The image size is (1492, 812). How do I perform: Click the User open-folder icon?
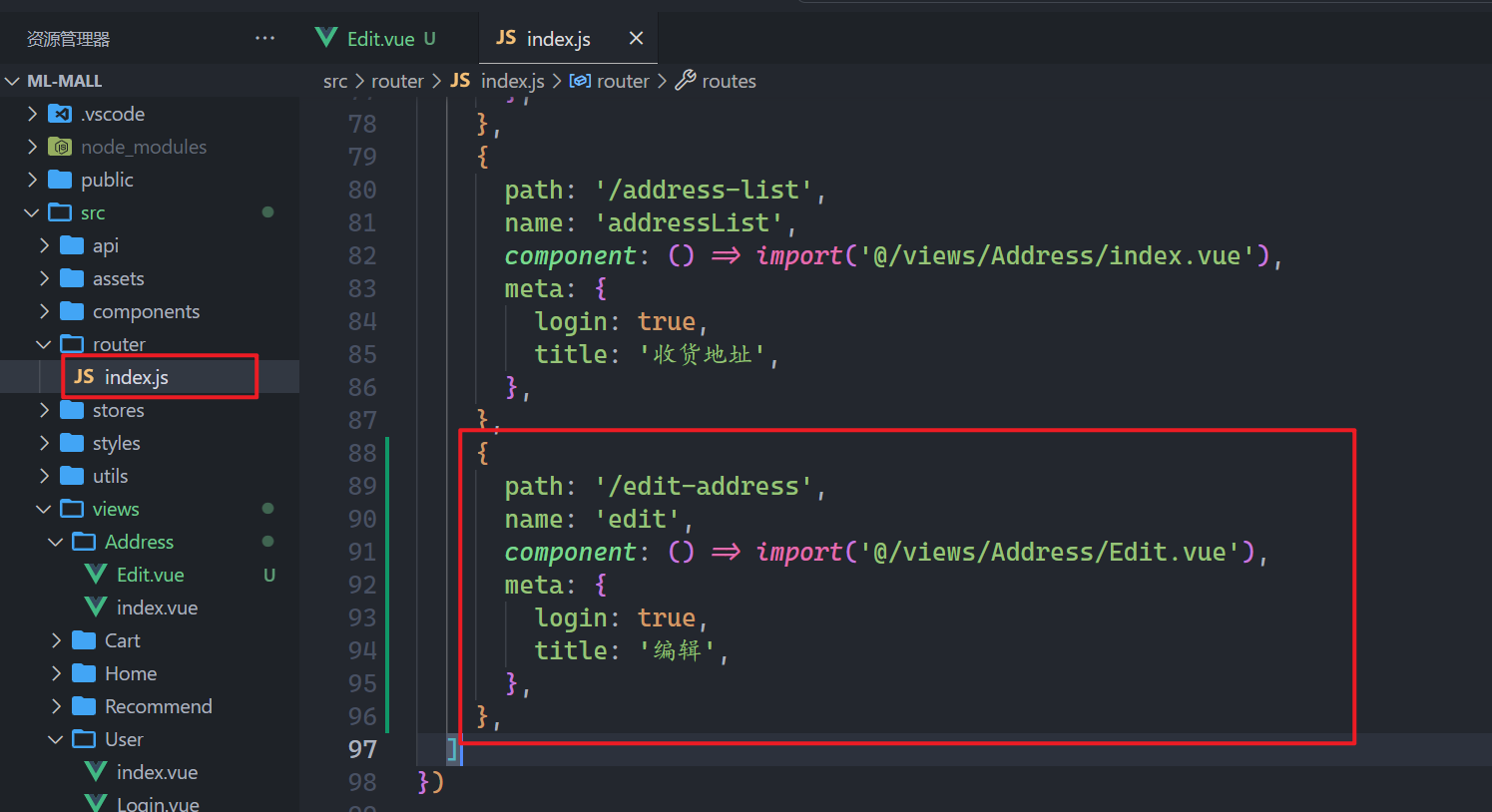[x=84, y=739]
